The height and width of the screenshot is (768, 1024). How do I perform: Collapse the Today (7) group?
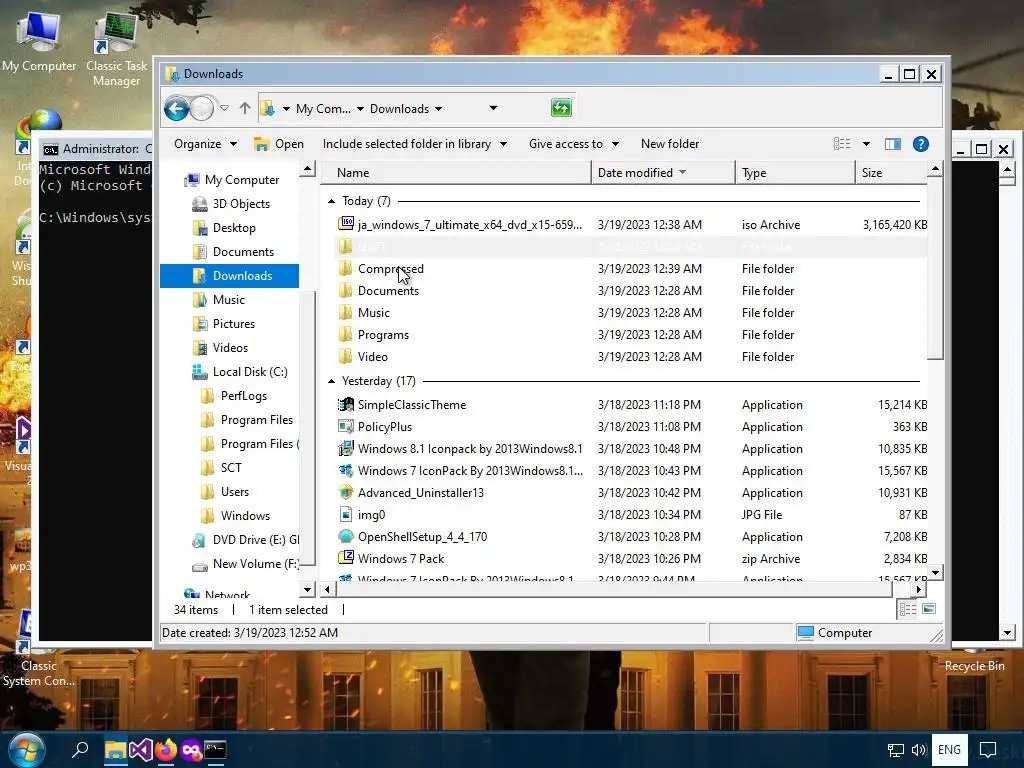point(332,201)
